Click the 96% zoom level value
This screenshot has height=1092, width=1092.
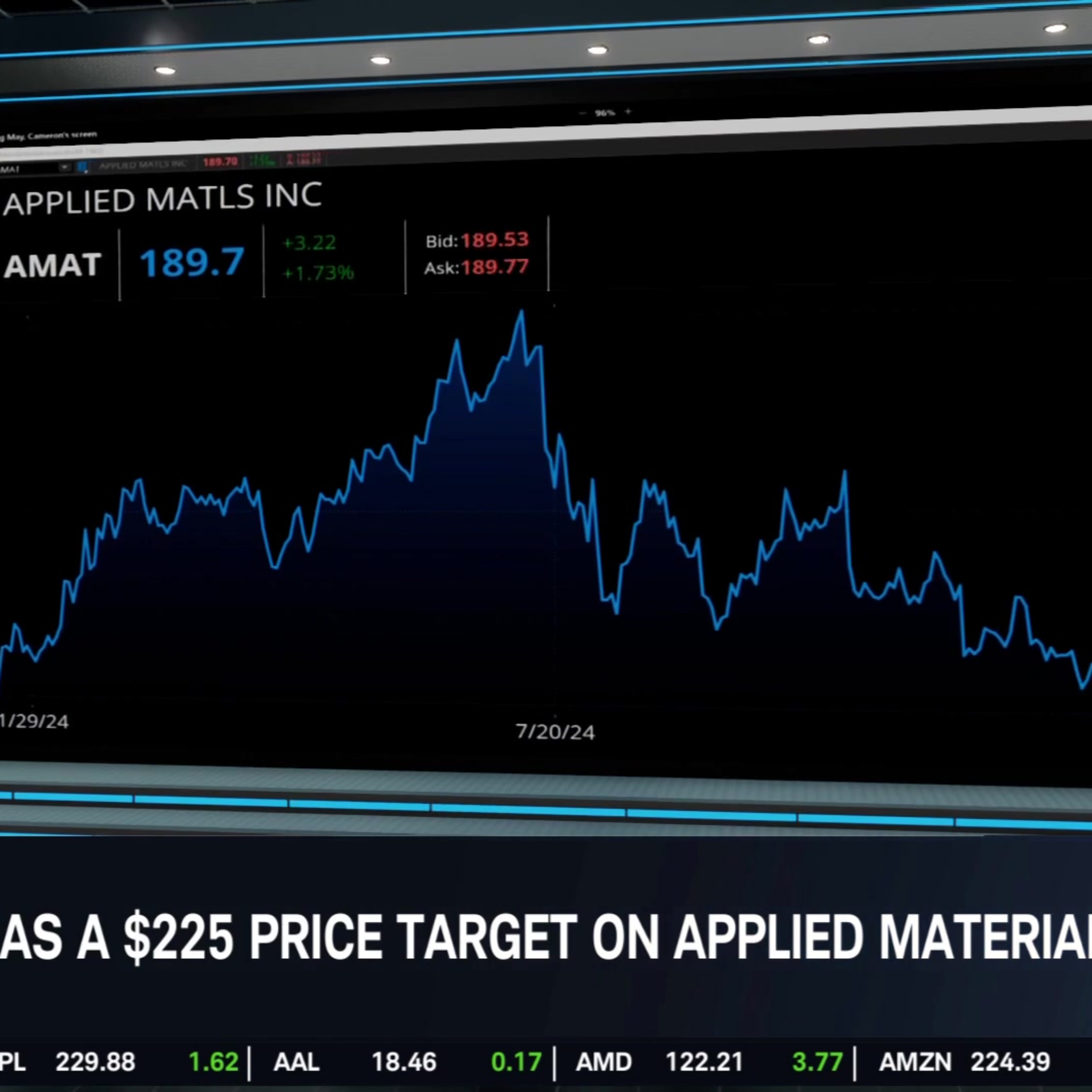click(x=605, y=112)
